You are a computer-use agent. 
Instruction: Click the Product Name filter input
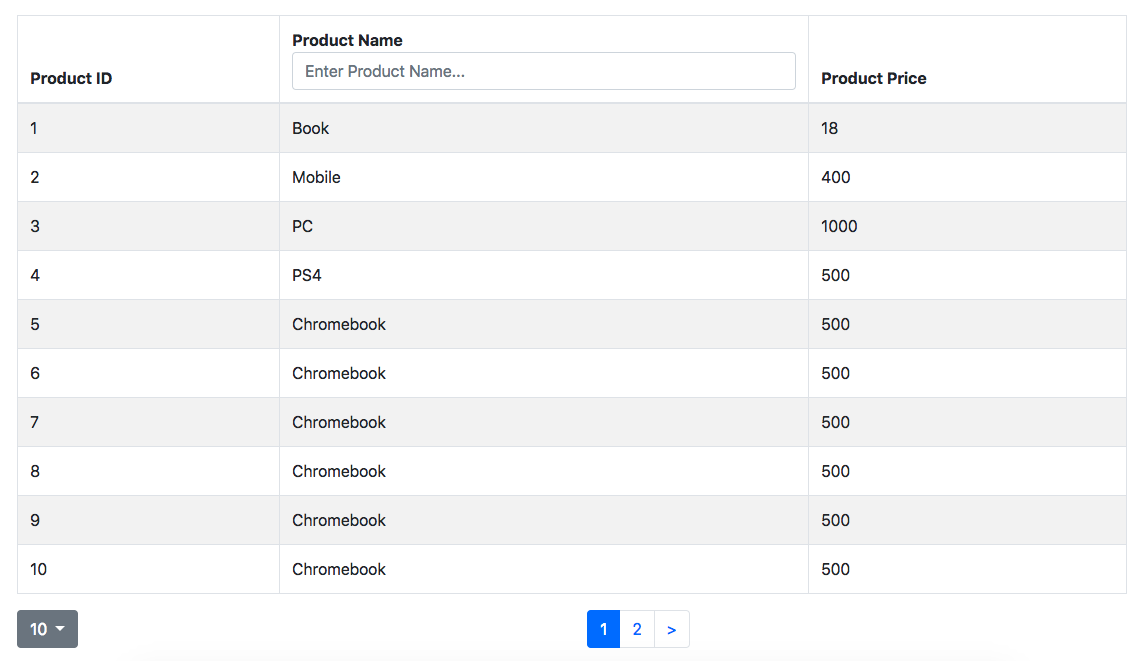[543, 71]
